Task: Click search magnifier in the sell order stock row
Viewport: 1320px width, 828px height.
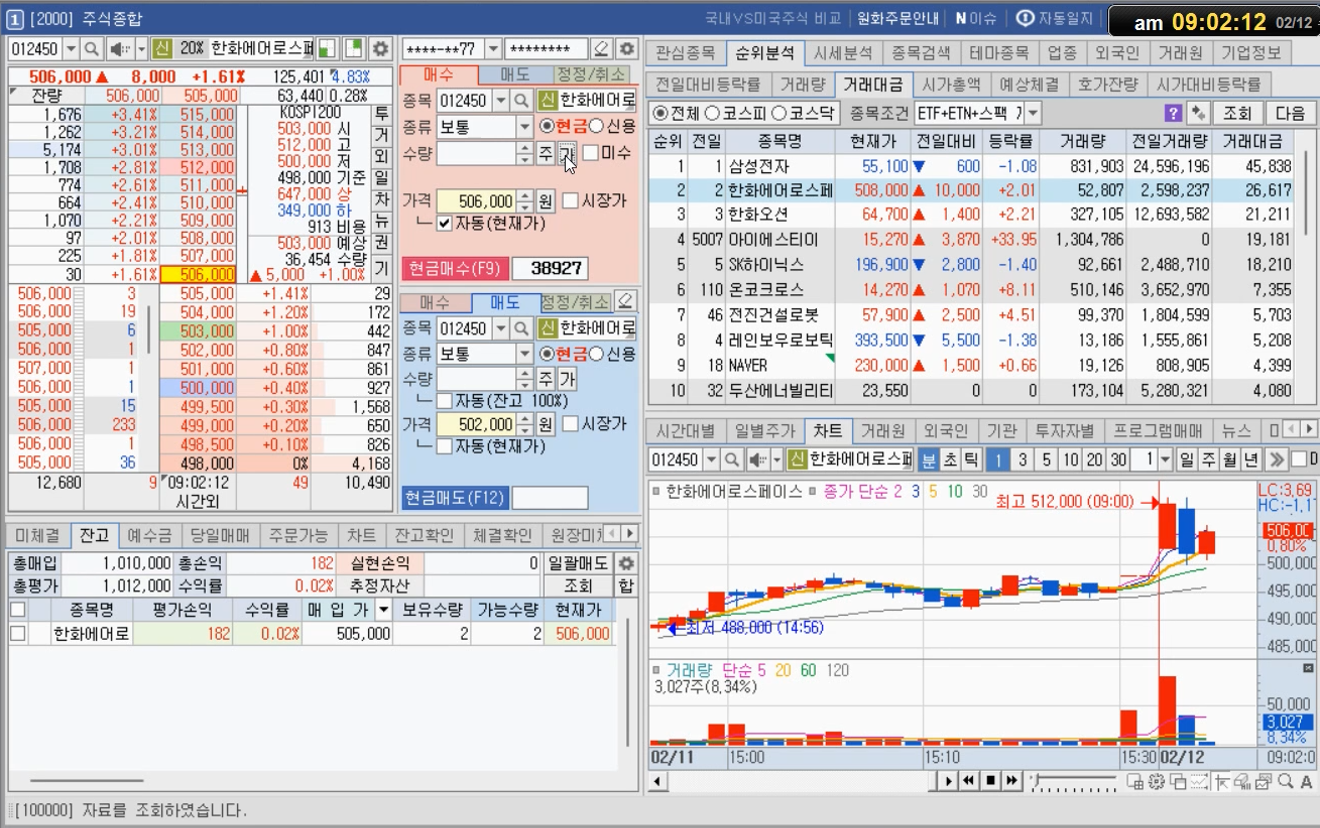Action: 521,328
